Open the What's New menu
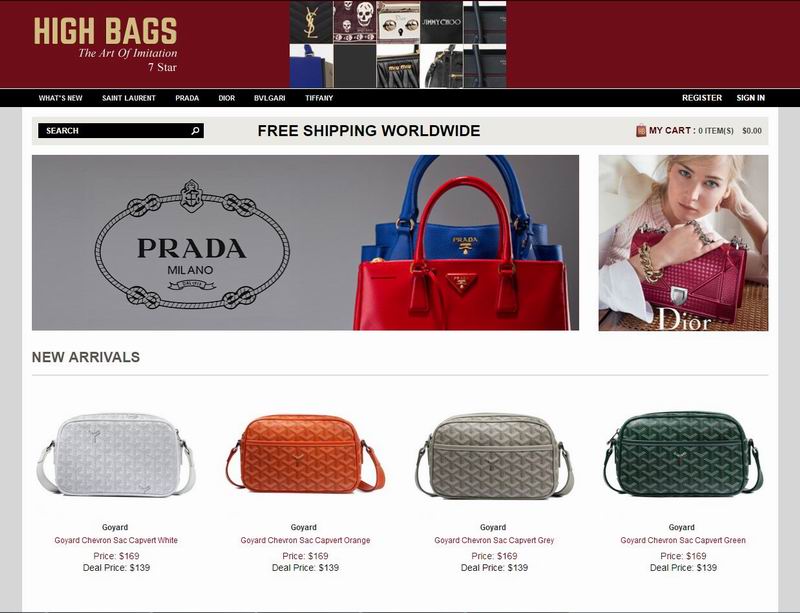 pos(60,98)
